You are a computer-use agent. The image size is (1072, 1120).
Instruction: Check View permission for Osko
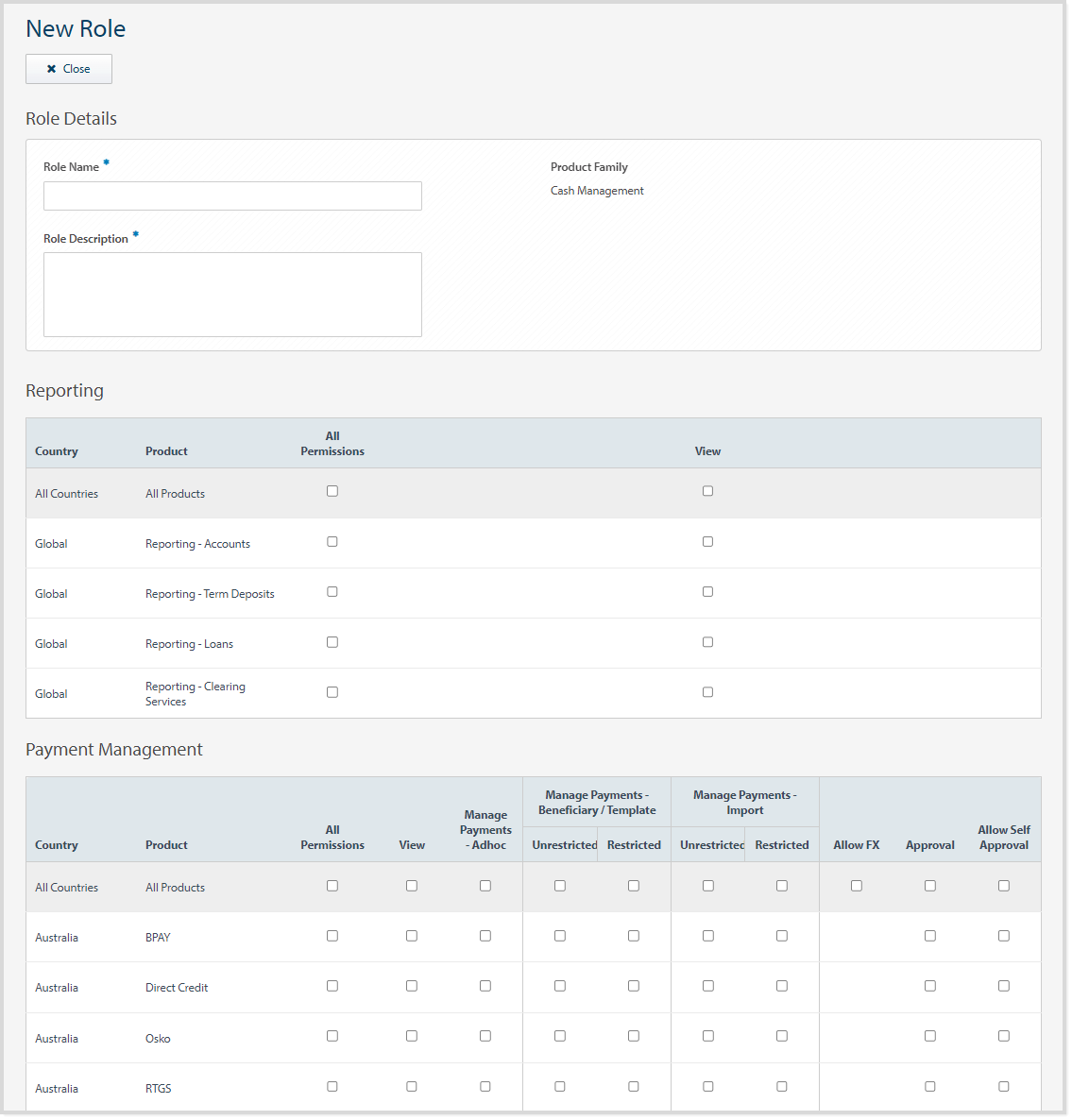coord(412,1036)
